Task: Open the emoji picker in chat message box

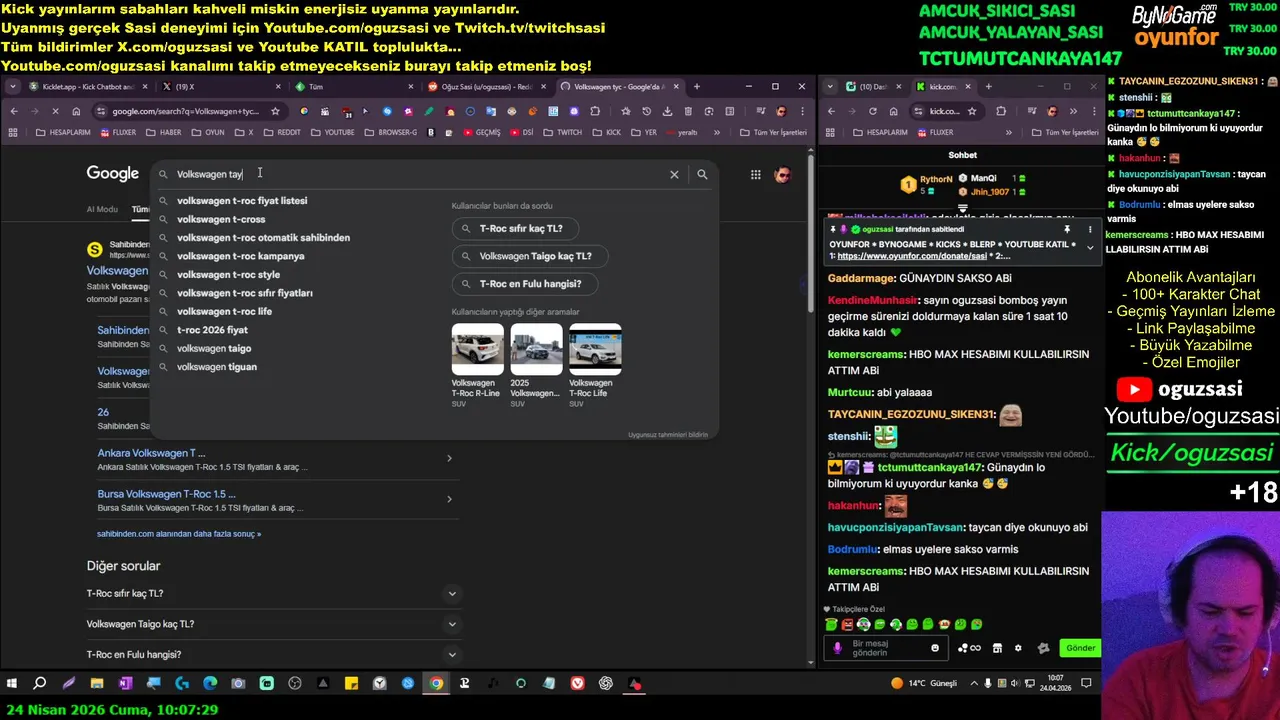Action: click(x=935, y=648)
